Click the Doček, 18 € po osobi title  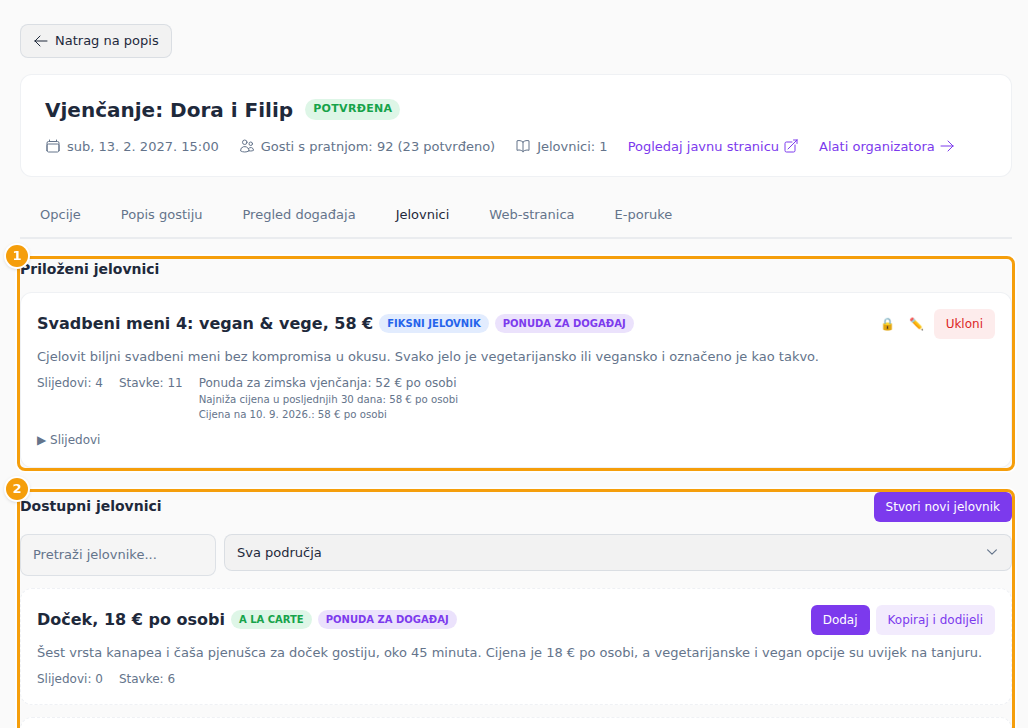pos(131,619)
